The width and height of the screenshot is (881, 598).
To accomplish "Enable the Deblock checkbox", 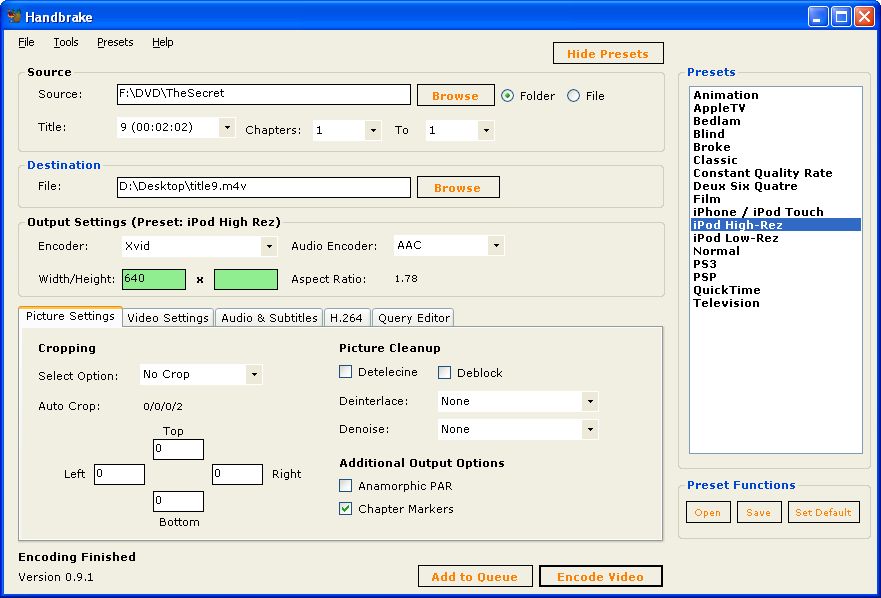I will (x=445, y=373).
